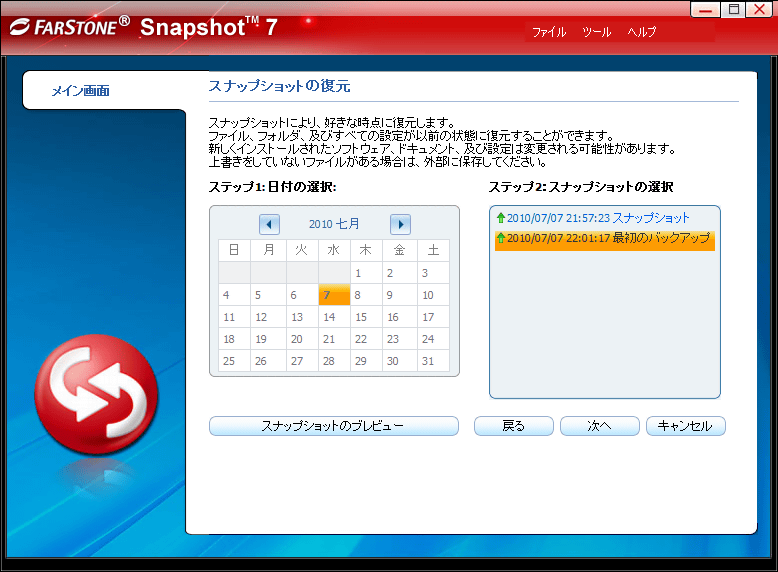The width and height of the screenshot is (778, 572).
Task: Select the 2010/07/07 21:57:23 スナップショット entry
Action: (x=604, y=218)
